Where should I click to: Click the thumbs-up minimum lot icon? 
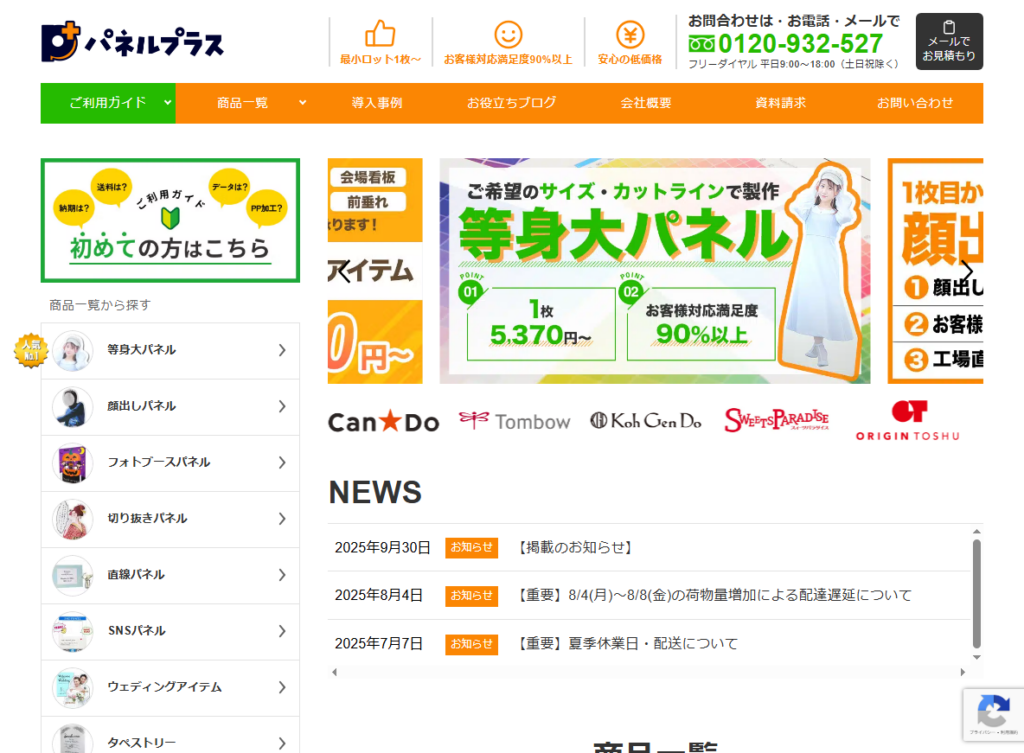[x=380, y=35]
